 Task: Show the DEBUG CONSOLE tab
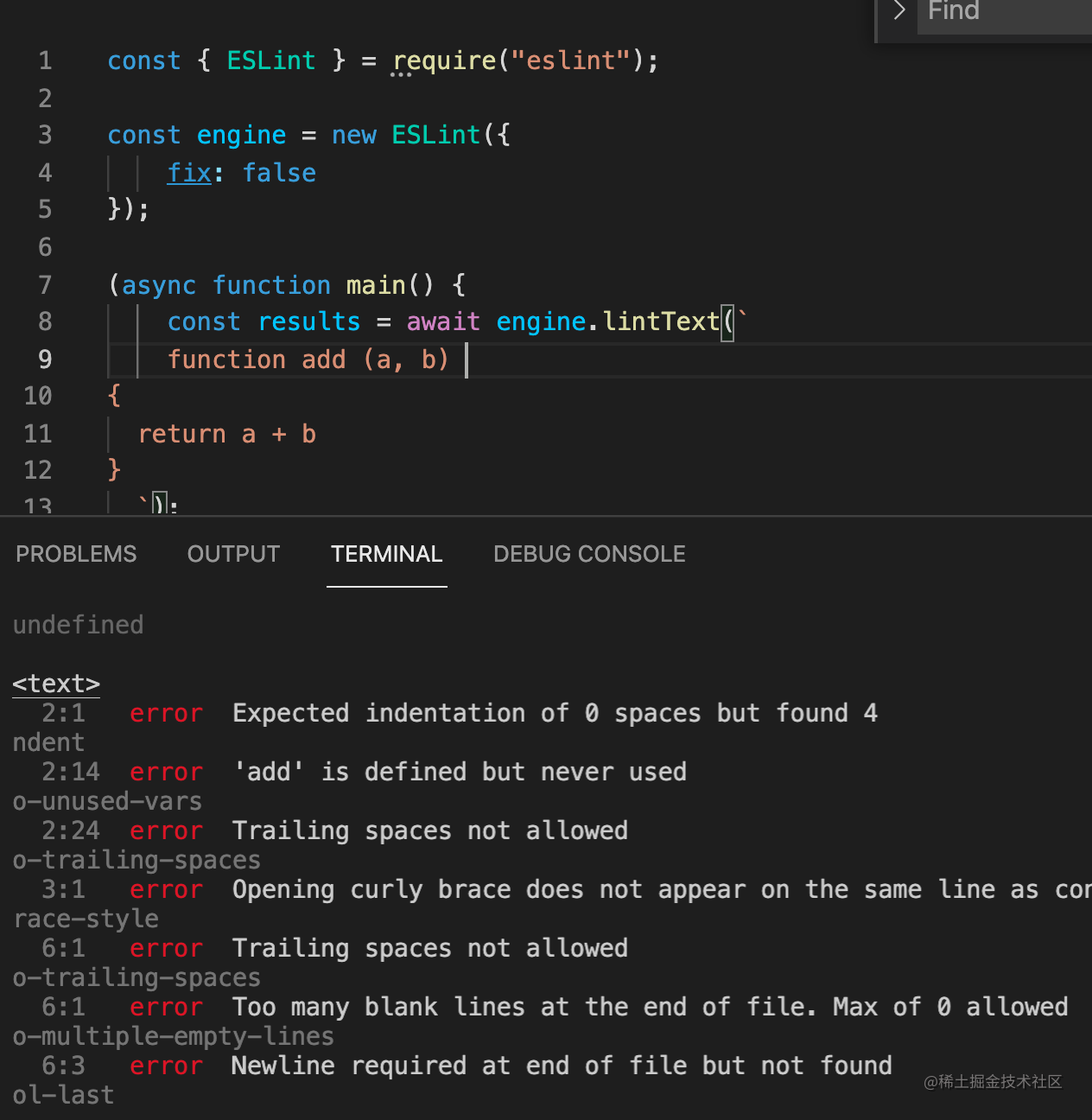[x=589, y=554]
